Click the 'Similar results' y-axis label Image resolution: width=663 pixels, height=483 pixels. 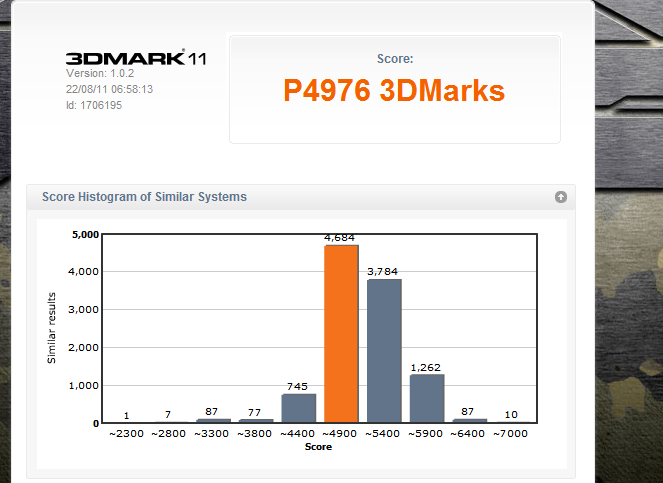pyautogui.click(x=52, y=329)
